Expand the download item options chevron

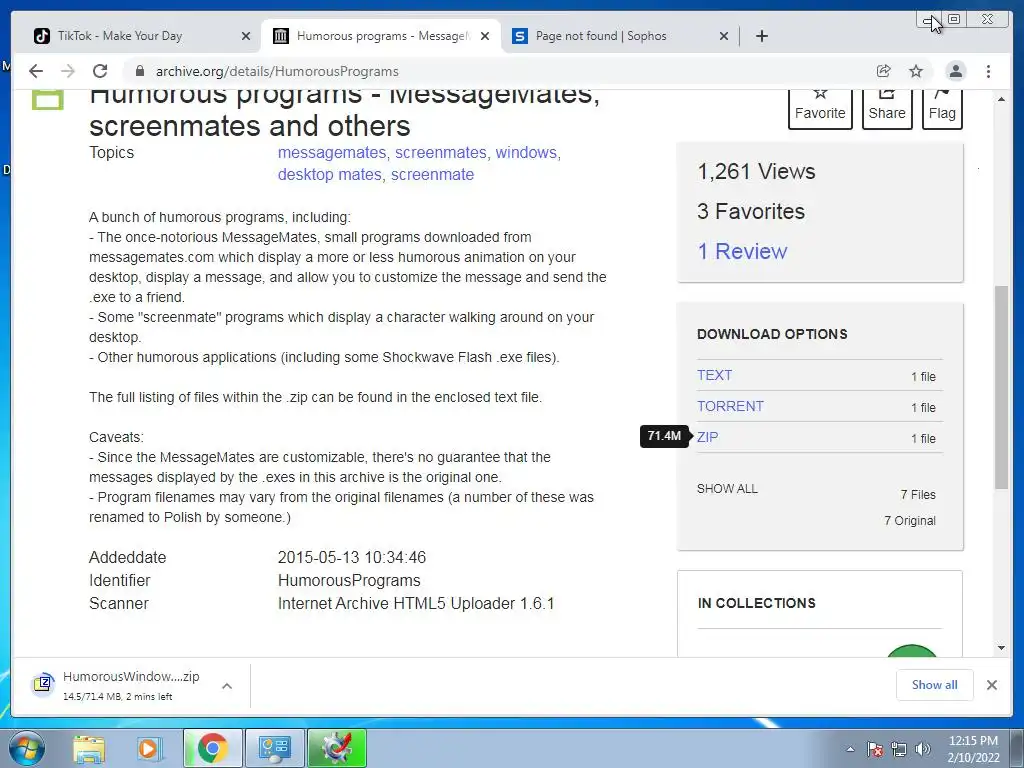pos(227,686)
